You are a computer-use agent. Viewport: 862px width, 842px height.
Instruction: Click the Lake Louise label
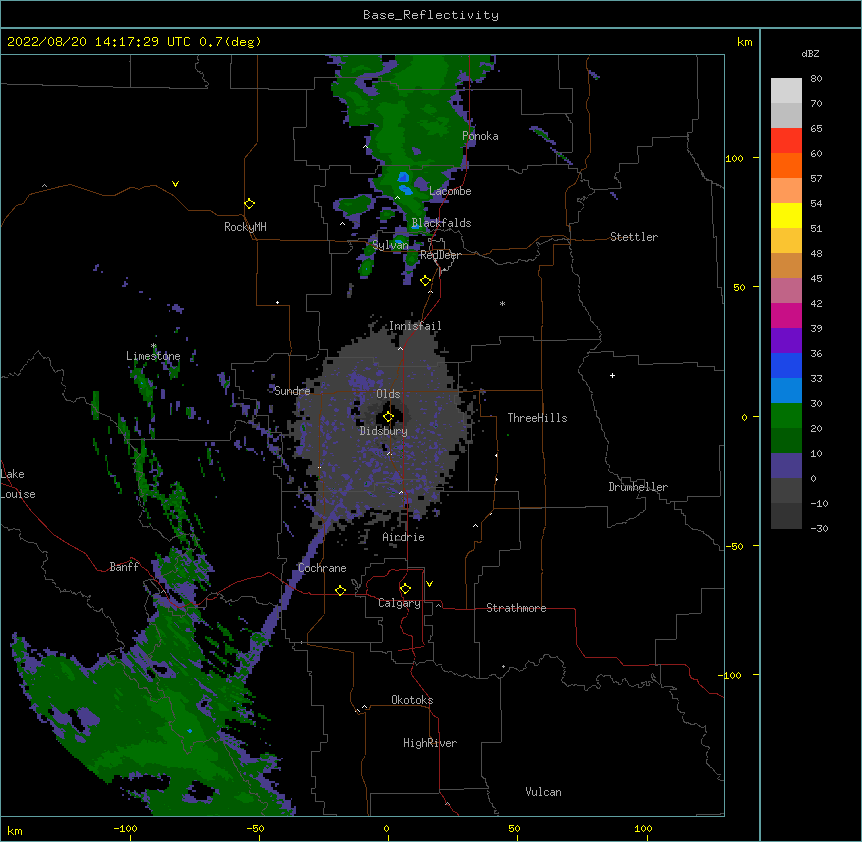(x=18, y=484)
